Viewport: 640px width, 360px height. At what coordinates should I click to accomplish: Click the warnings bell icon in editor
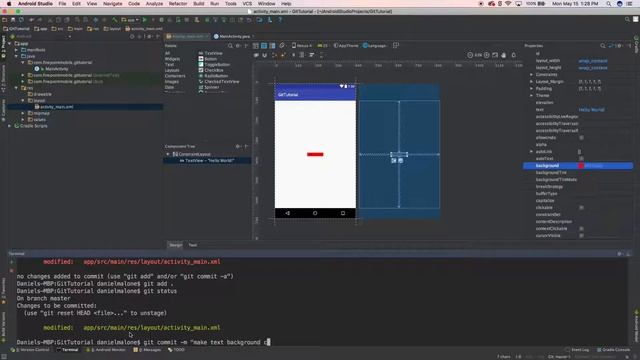tap(514, 55)
